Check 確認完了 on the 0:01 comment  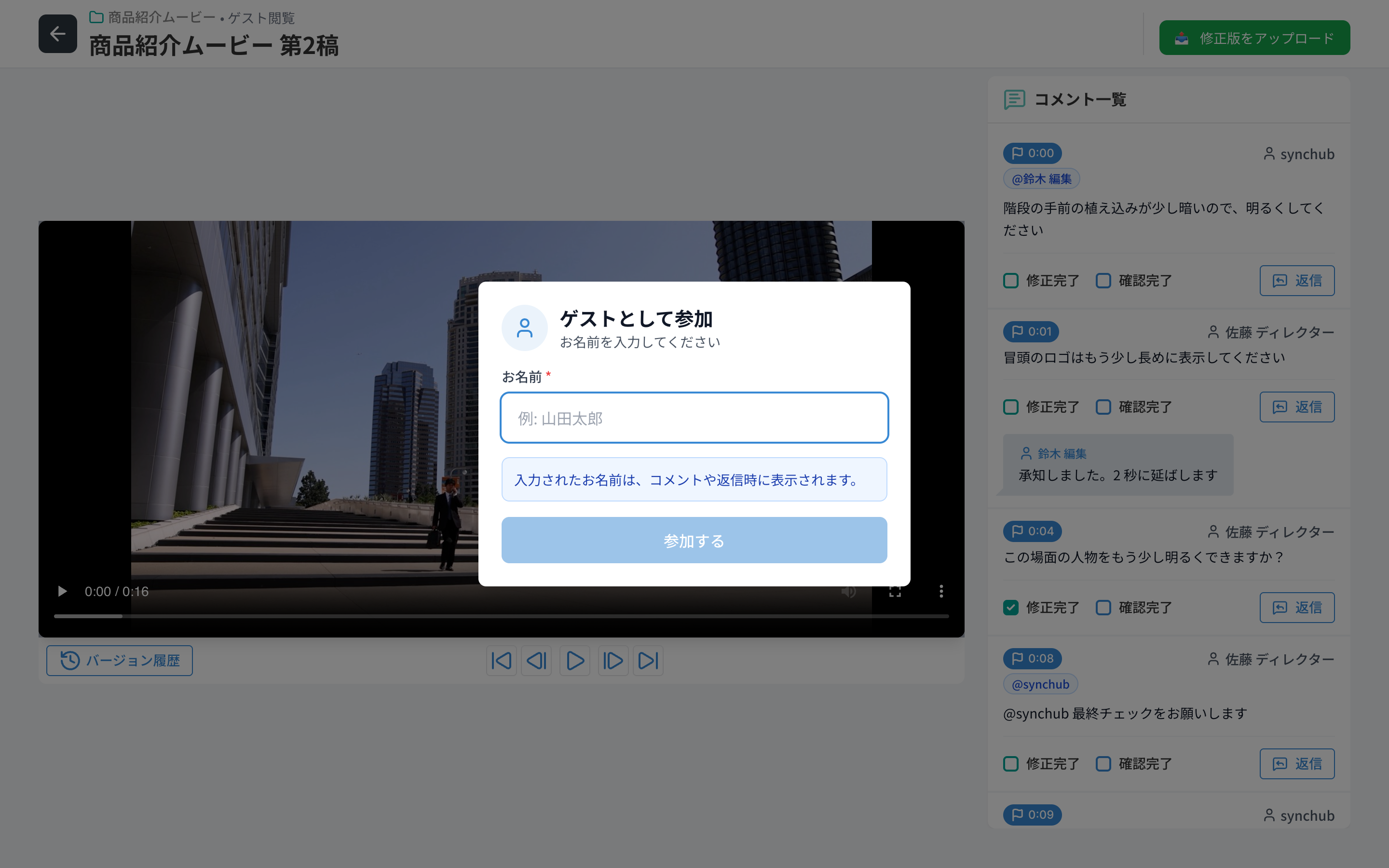1103,407
